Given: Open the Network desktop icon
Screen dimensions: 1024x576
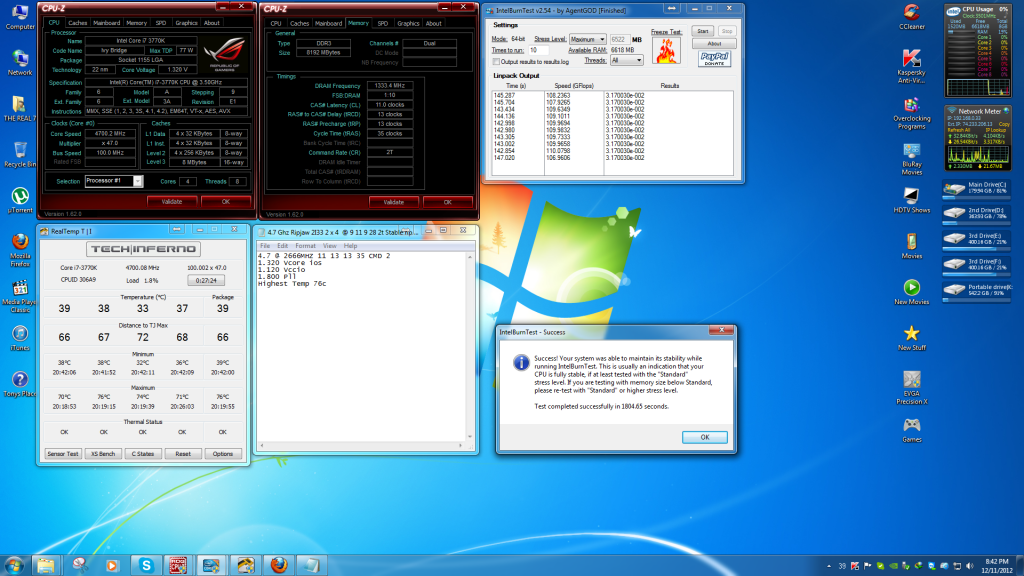Looking at the screenshot, I should (x=20, y=63).
